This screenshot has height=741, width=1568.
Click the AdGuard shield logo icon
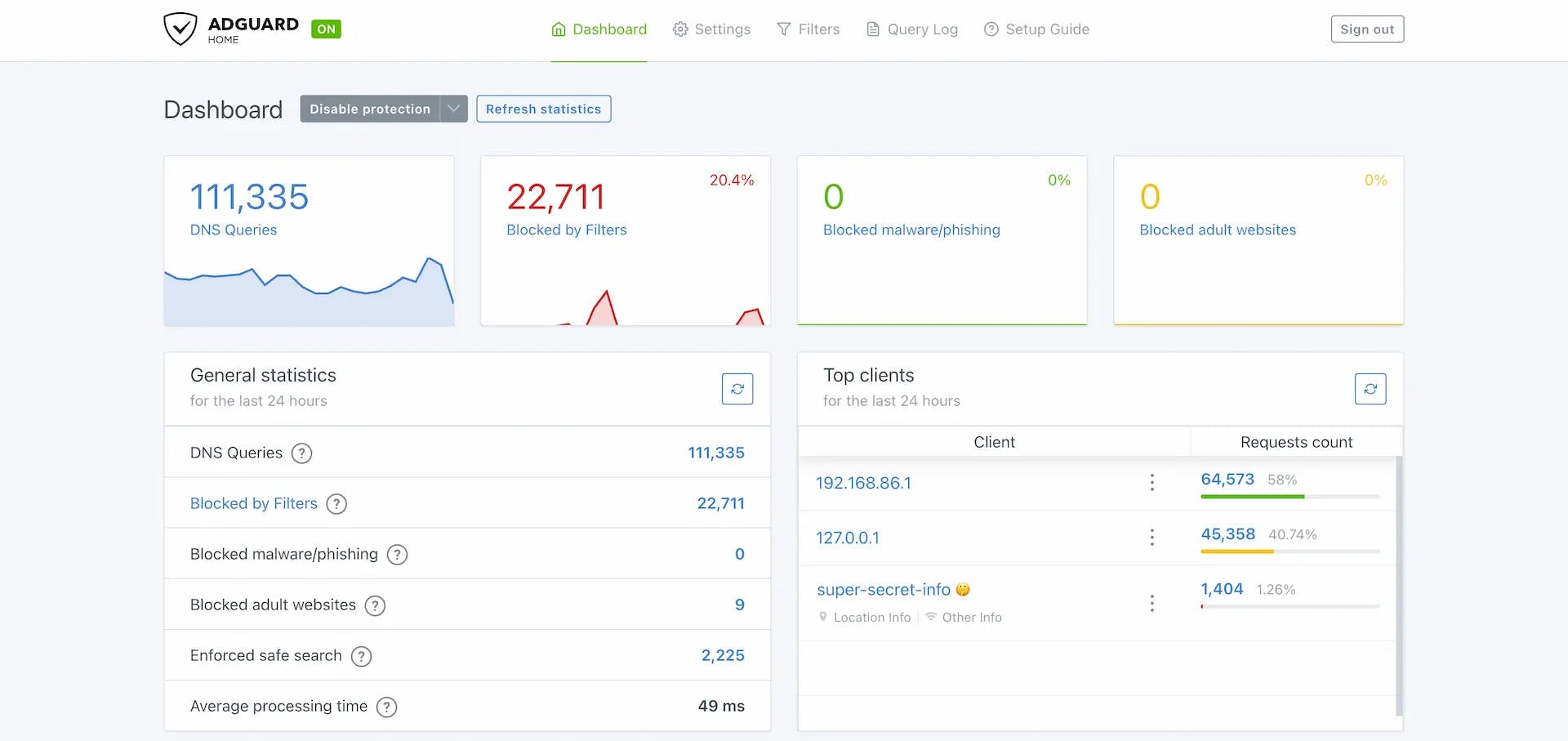[x=180, y=29]
